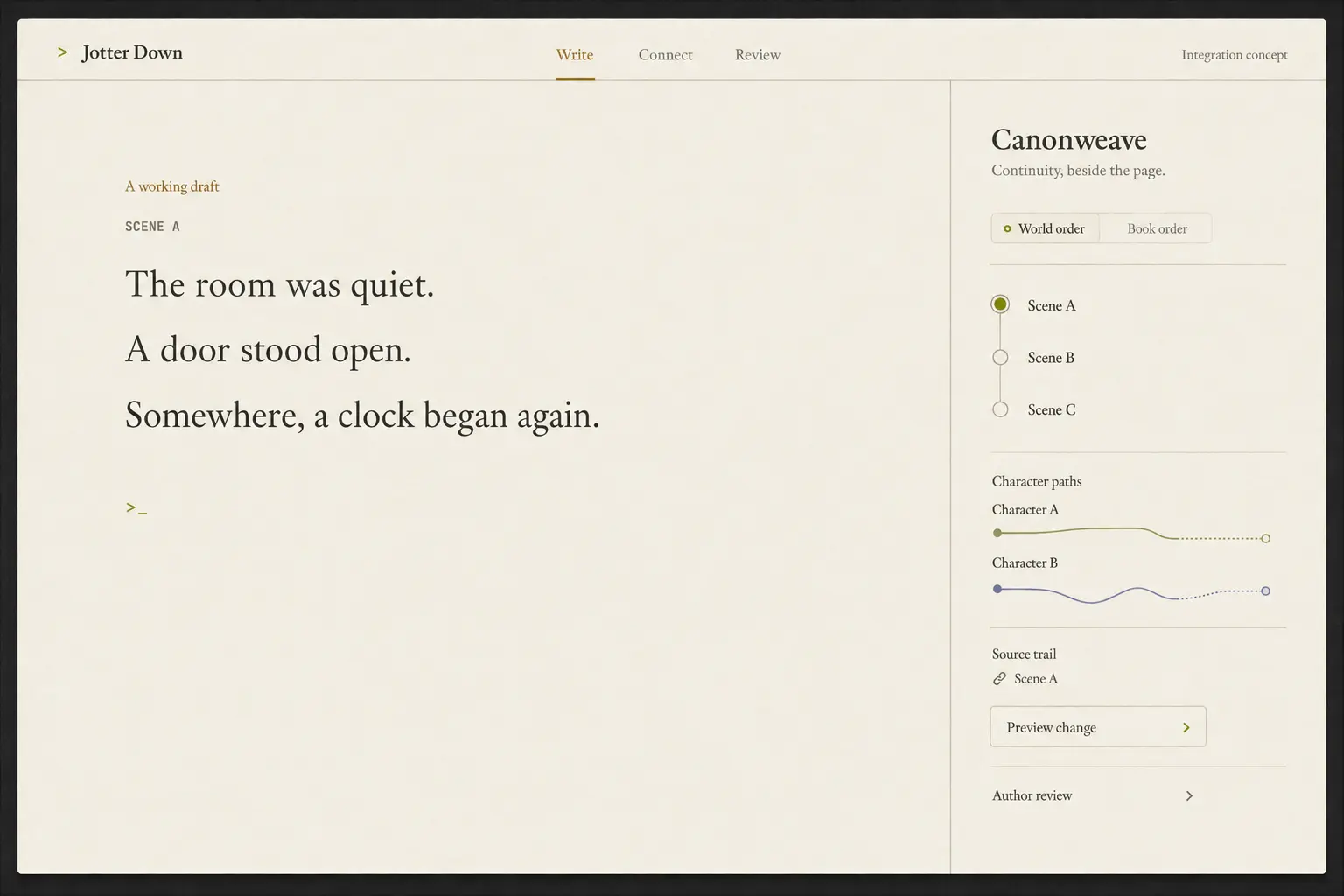Viewport: 1344px width, 896px height.
Task: Open the Review tab
Action: (x=758, y=55)
